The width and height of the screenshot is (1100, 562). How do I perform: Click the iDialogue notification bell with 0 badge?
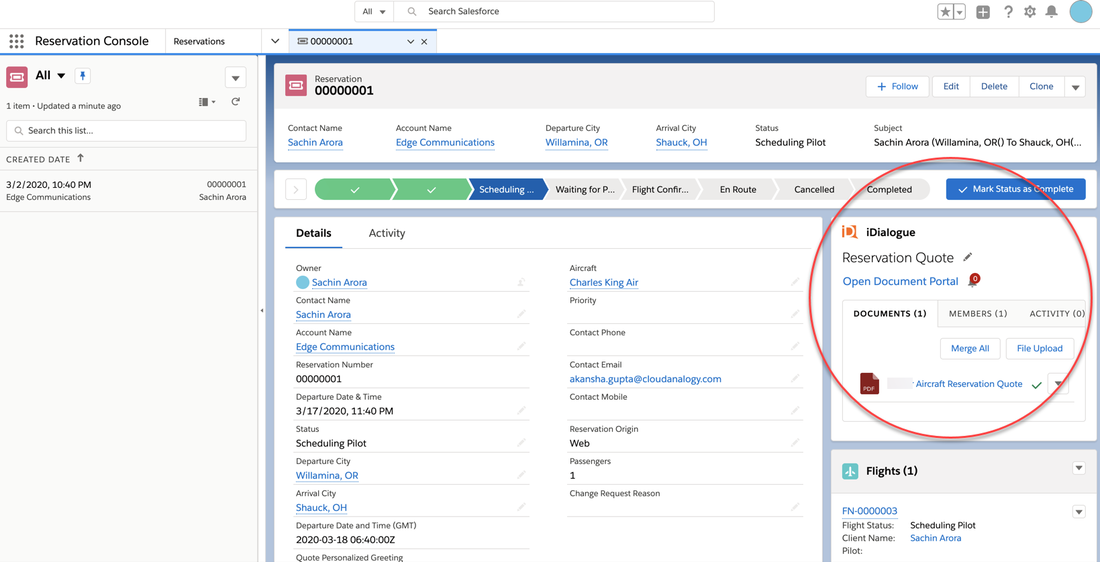972,281
